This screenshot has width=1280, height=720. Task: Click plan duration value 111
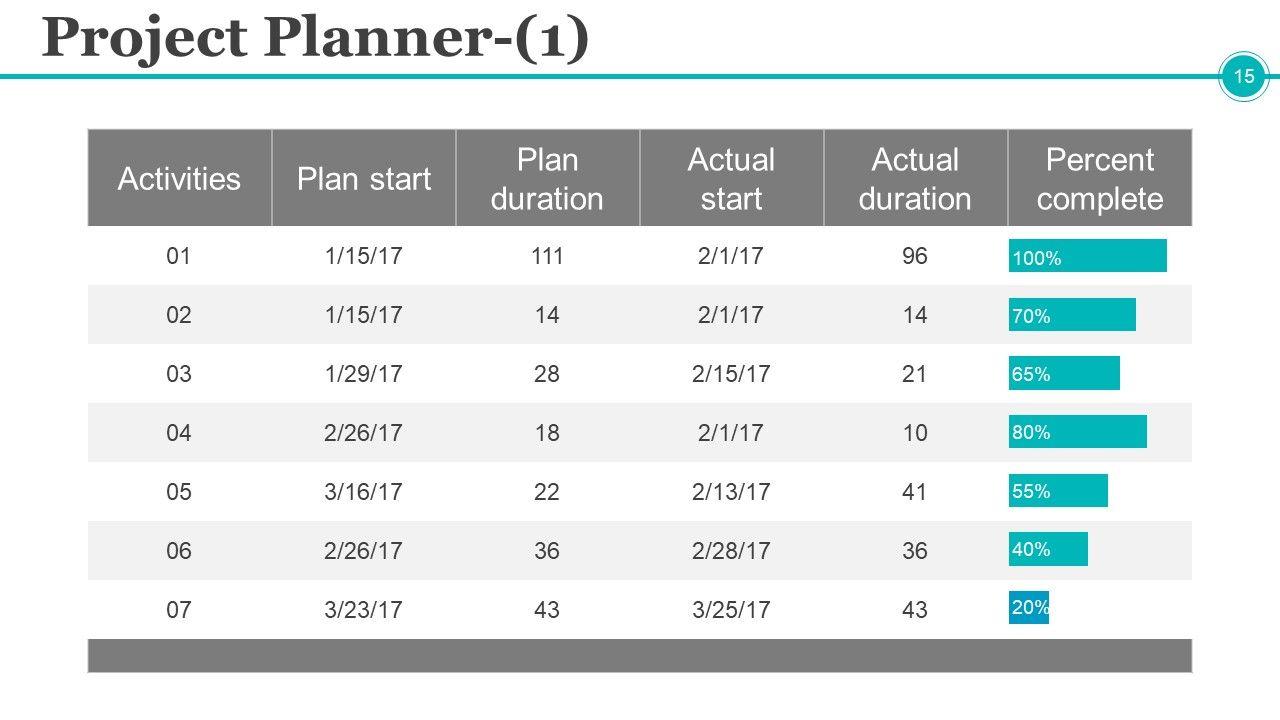click(x=547, y=257)
